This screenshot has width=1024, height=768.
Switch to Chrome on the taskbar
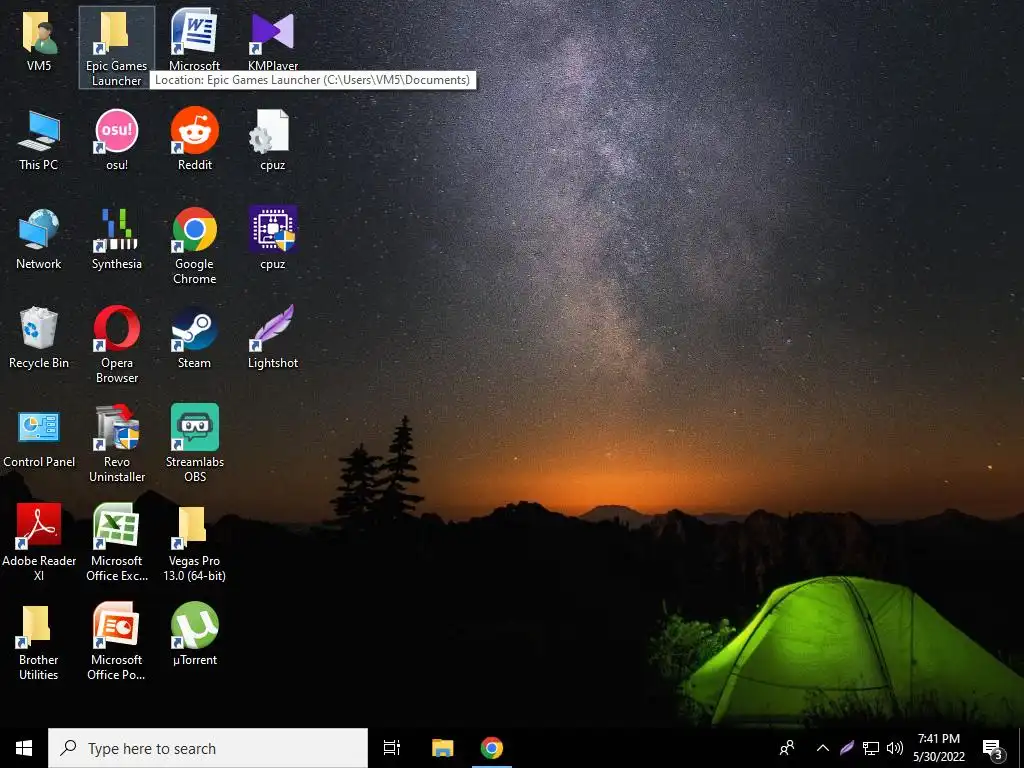click(x=492, y=748)
